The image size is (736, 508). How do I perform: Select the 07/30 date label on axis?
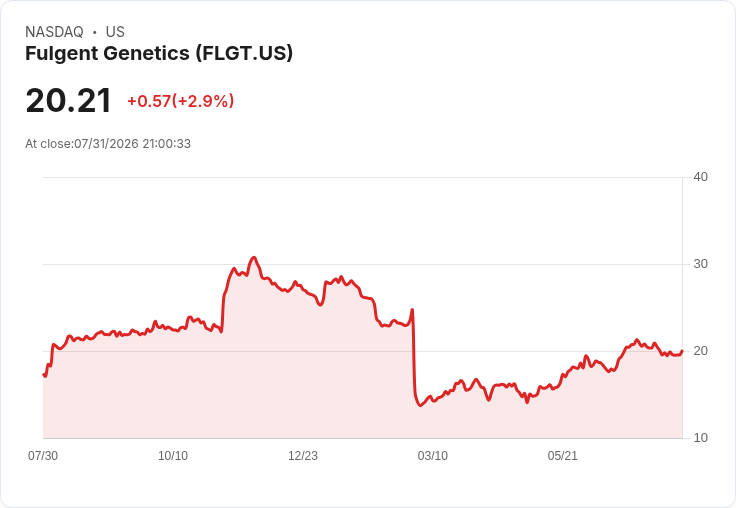click(43, 456)
